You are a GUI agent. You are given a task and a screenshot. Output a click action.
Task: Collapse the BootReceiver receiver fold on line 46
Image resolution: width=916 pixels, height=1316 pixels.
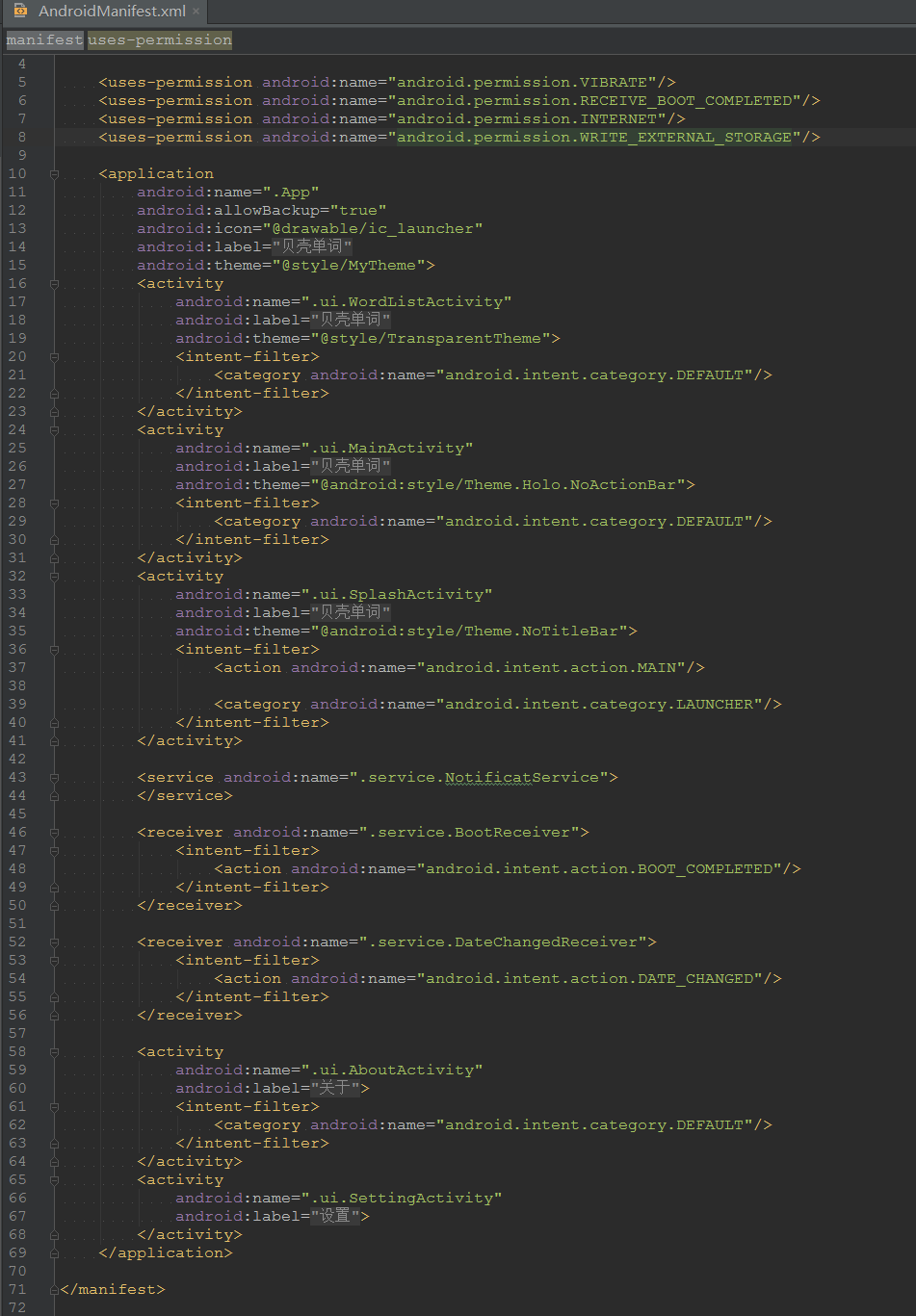(x=54, y=833)
